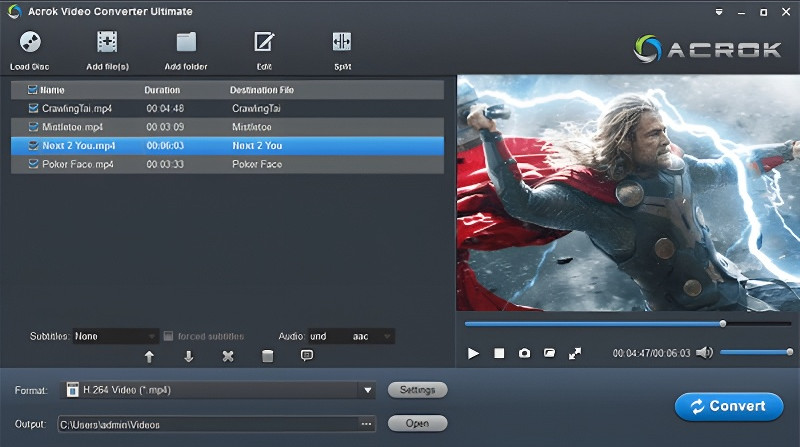
Task: Open the Add file(s) tool
Action: coord(107,42)
